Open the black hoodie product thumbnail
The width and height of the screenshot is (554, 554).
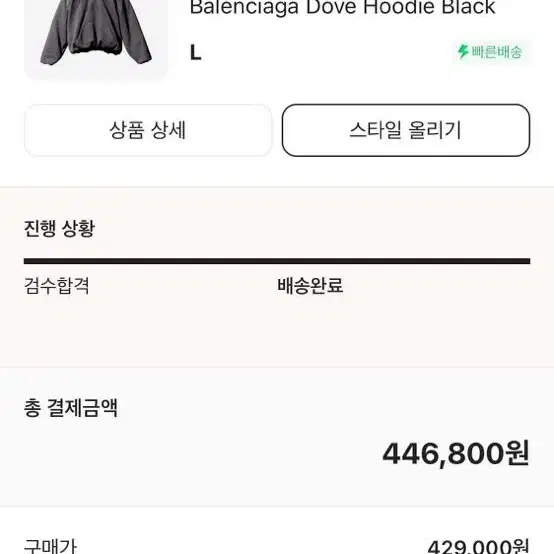tap(96, 40)
